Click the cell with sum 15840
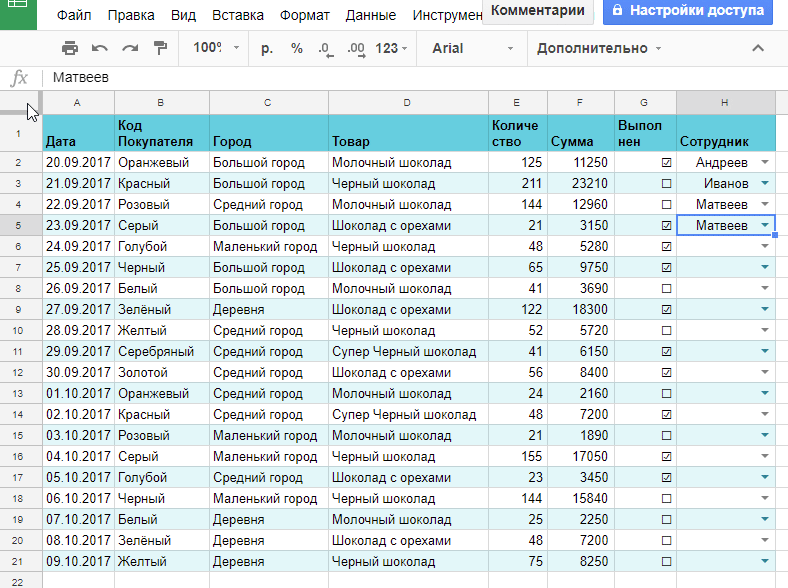This screenshot has height=588, width=788. (581, 499)
